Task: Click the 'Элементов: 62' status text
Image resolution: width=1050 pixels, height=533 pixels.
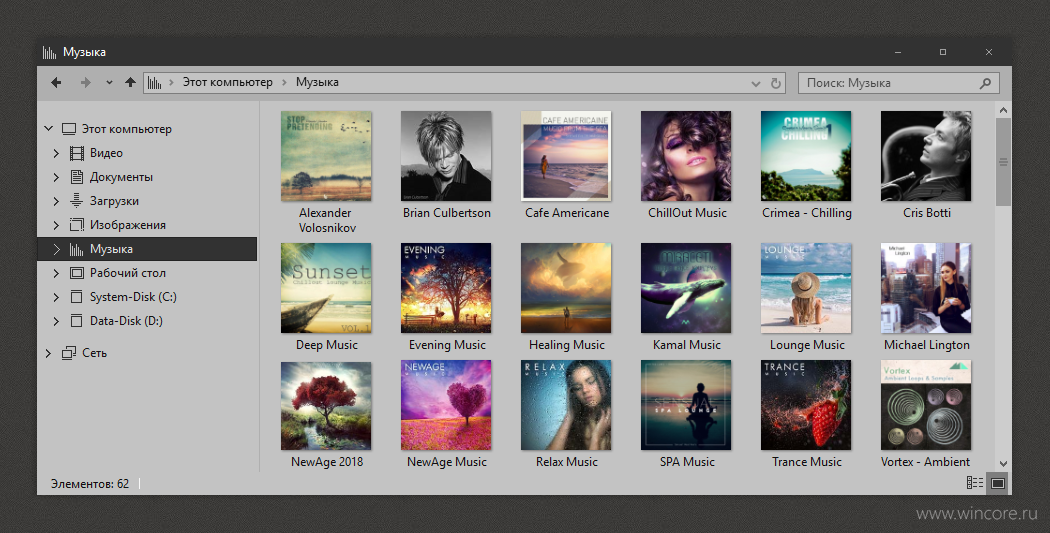Action: pos(90,483)
